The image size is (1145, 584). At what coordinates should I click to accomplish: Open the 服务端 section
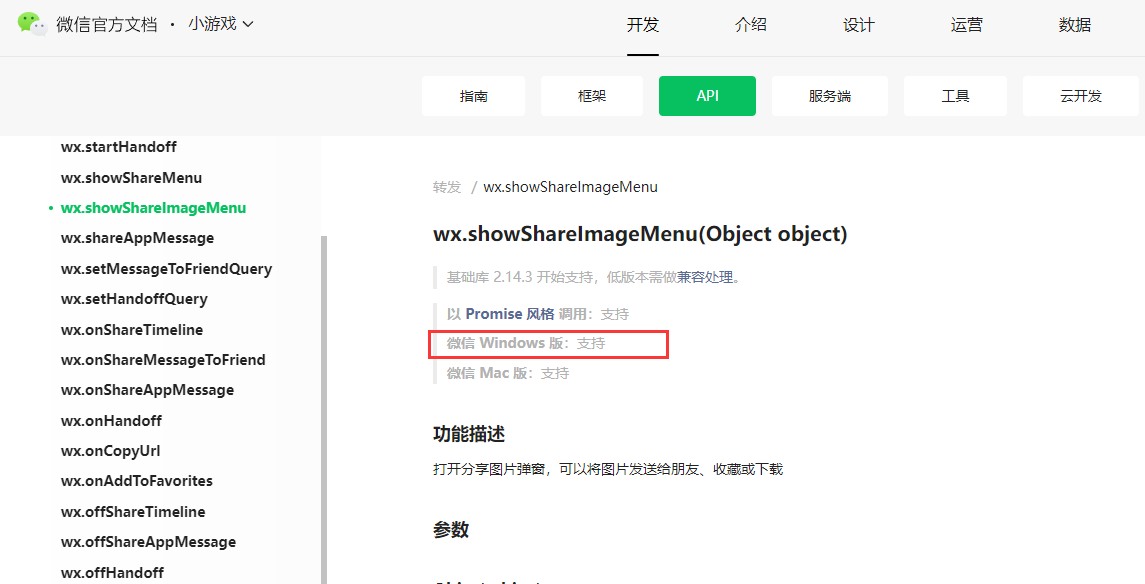click(830, 96)
